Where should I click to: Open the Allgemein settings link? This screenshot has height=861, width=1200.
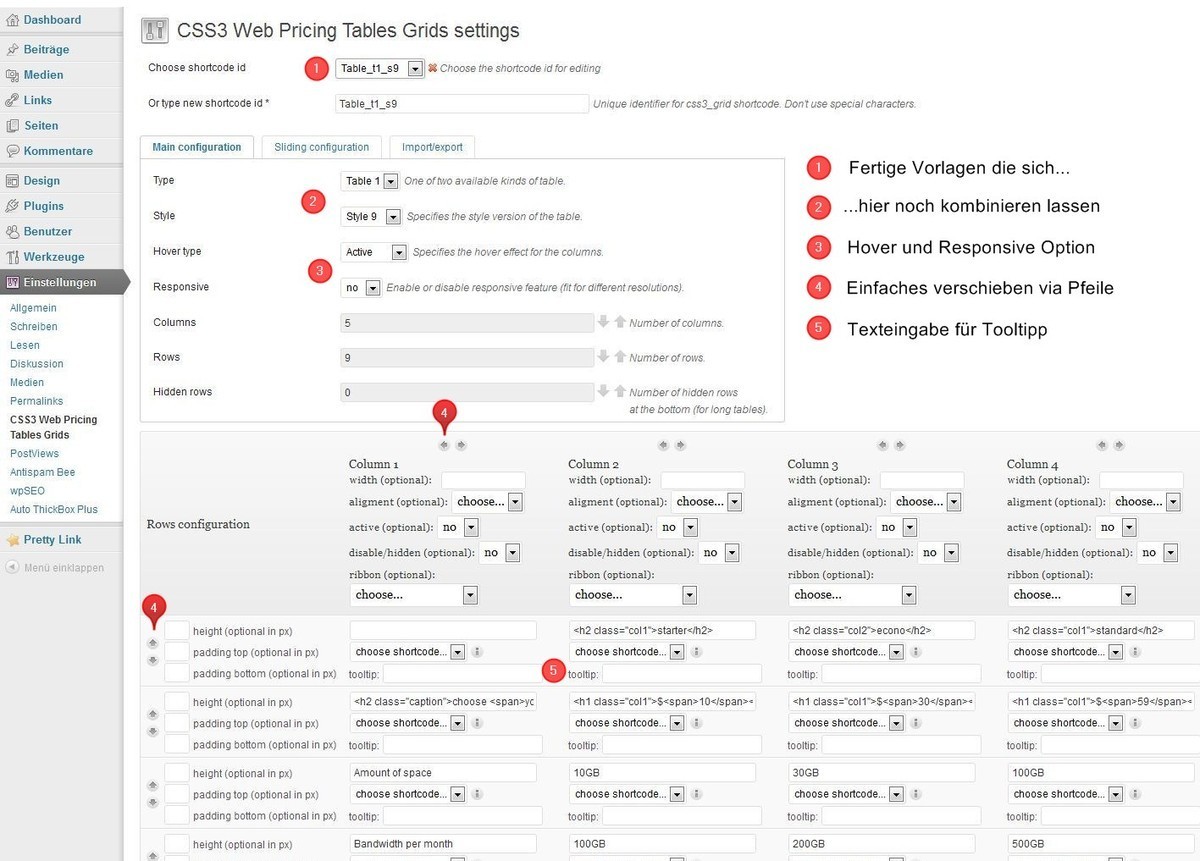click(33, 308)
